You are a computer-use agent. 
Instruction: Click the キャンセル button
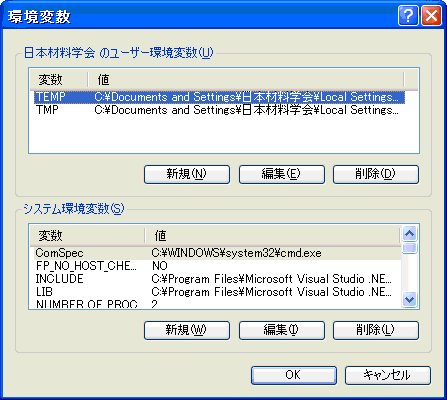pyautogui.click(x=388, y=375)
